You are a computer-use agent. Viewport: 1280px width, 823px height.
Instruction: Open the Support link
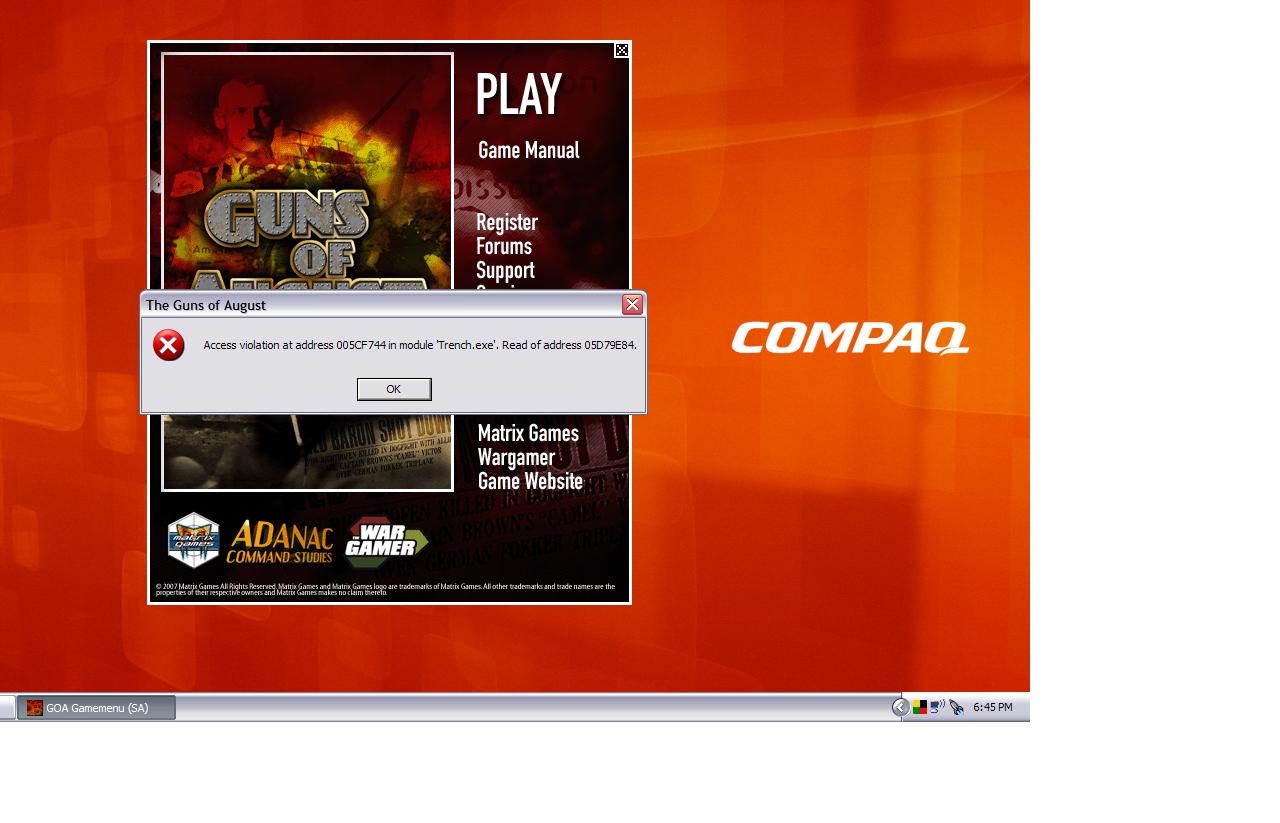point(505,270)
